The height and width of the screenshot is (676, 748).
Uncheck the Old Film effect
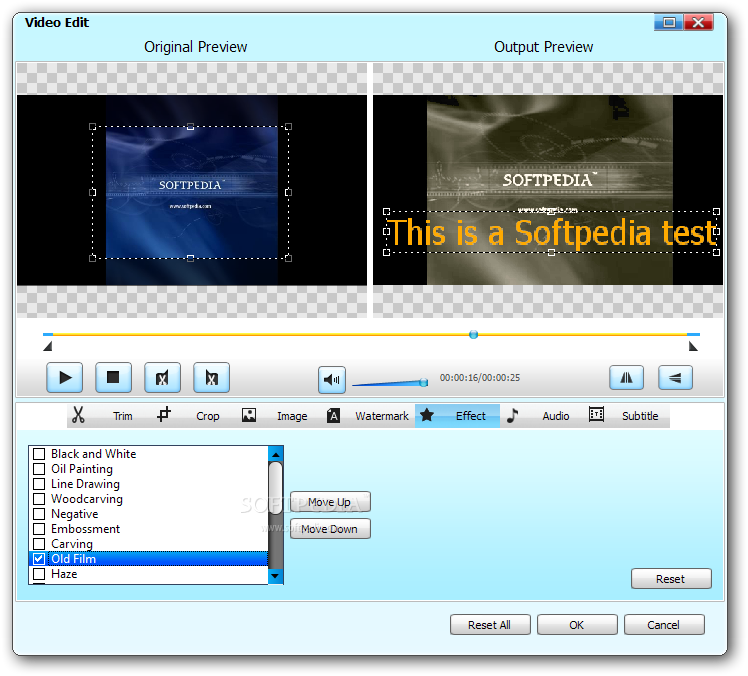click(39, 559)
